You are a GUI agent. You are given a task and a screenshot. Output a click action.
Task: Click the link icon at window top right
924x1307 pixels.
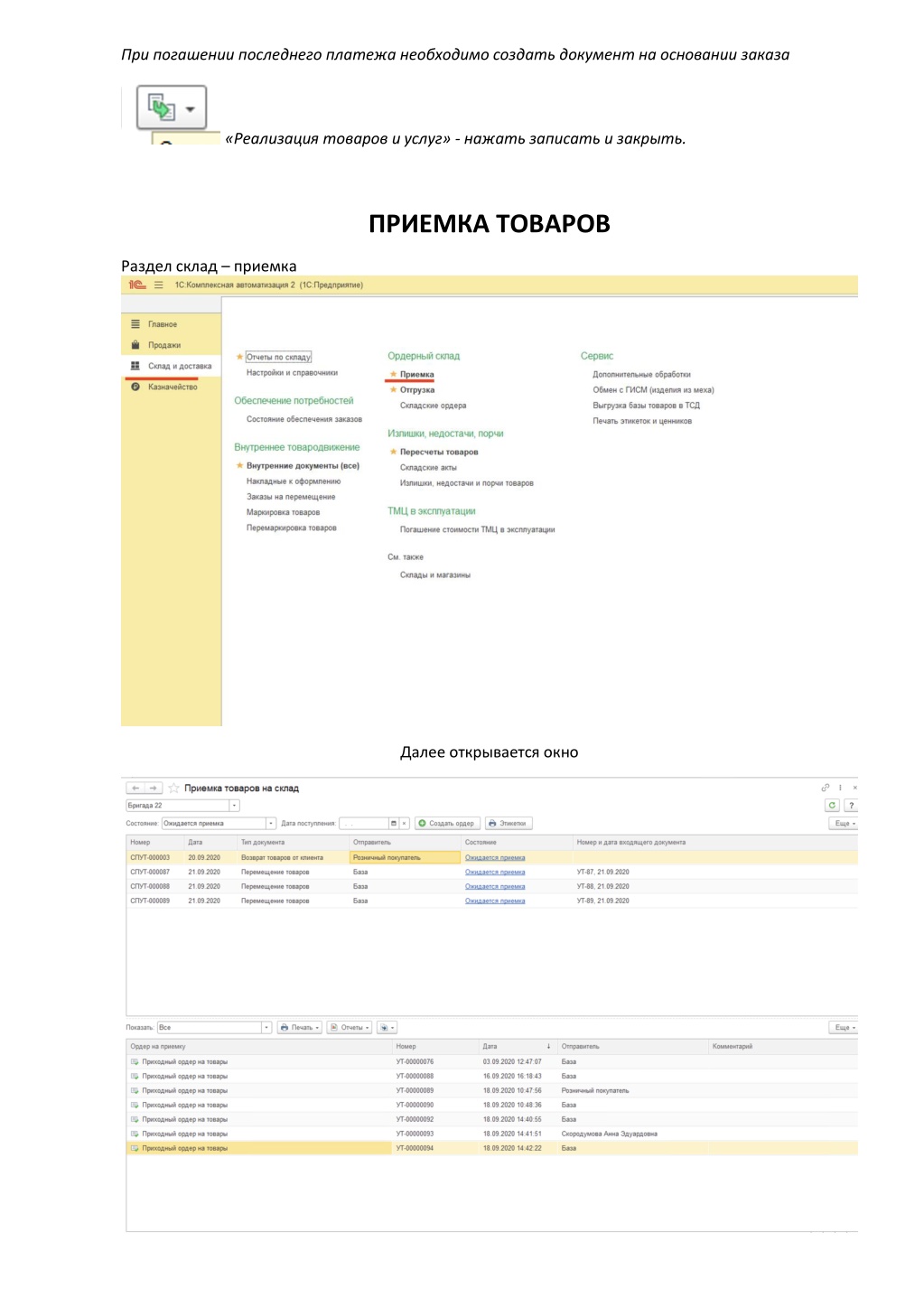825,788
